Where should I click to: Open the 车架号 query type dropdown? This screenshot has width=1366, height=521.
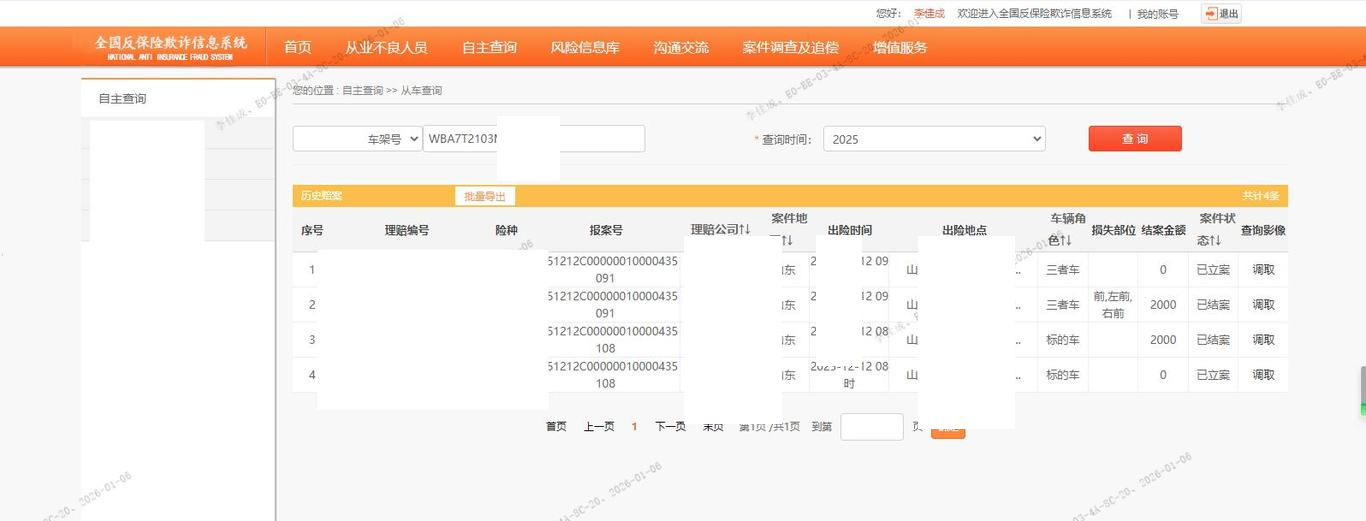tap(357, 139)
